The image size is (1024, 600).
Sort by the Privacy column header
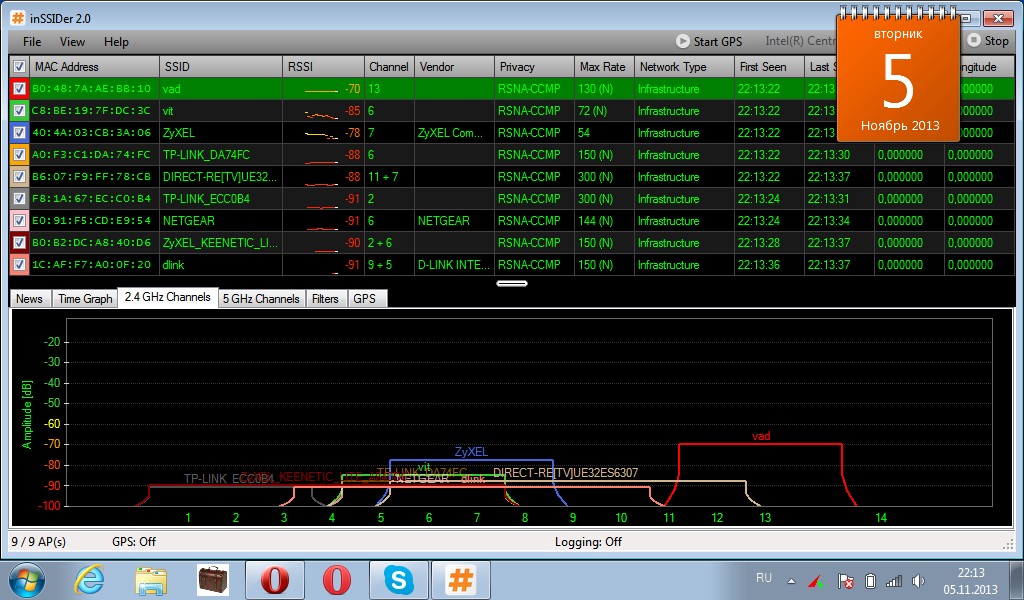535,67
